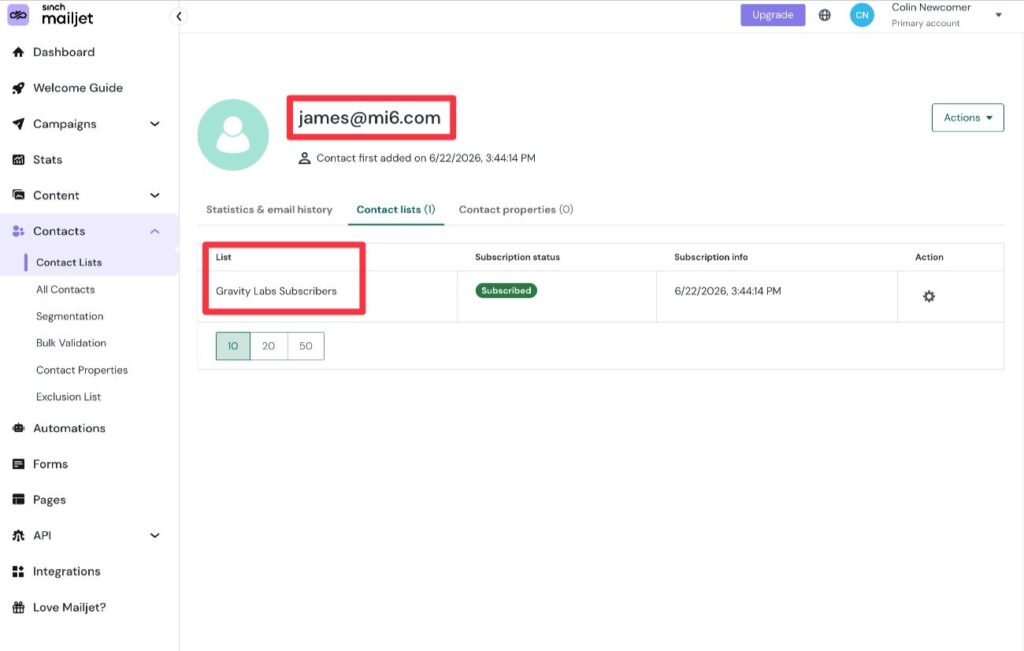Open gear settings for Gravity Labs Subscribers

pyautogui.click(x=929, y=296)
